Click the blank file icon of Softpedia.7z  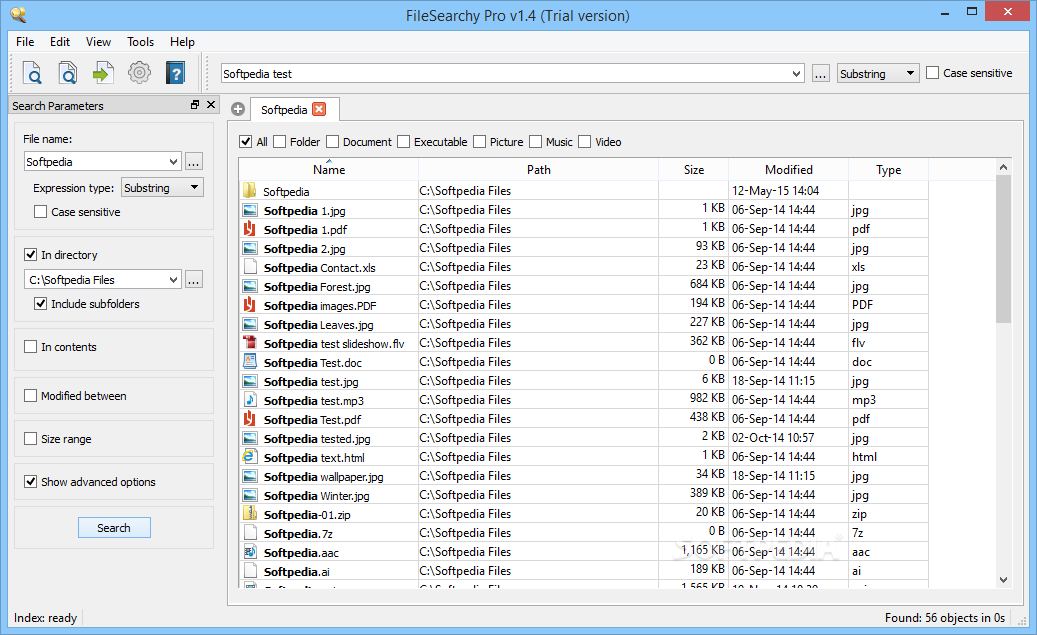(250, 532)
